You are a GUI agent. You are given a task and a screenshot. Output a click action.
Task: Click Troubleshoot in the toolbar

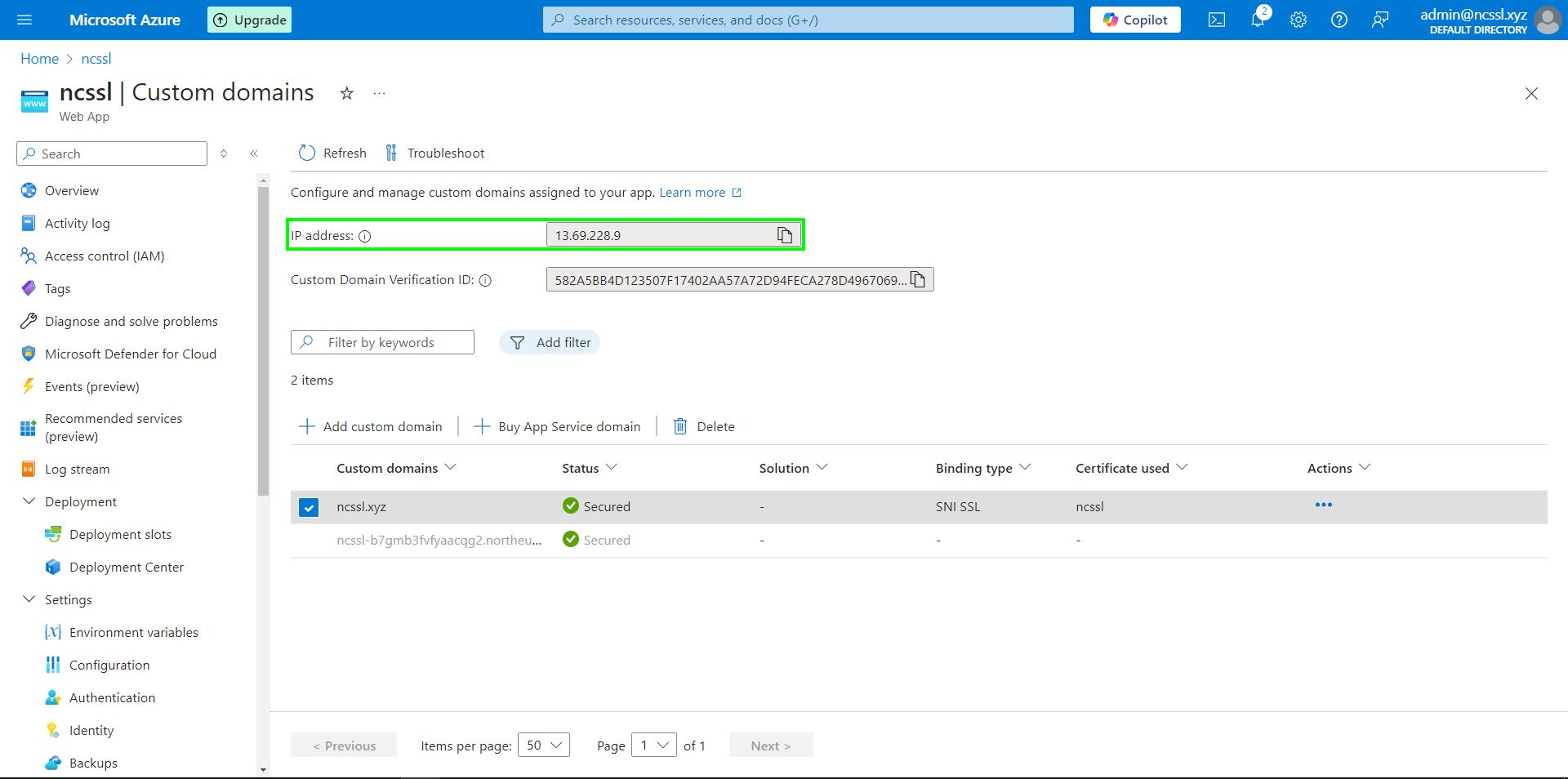pyautogui.click(x=435, y=153)
